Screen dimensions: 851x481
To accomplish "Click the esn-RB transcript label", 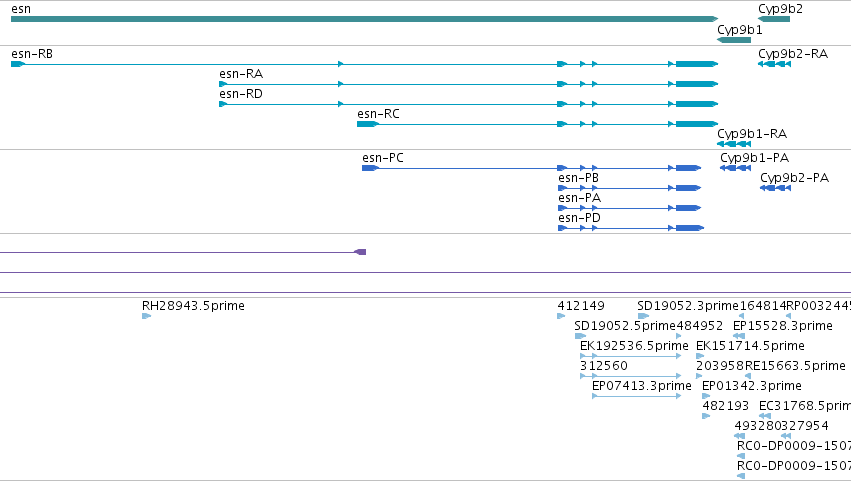I will [x=32, y=54].
